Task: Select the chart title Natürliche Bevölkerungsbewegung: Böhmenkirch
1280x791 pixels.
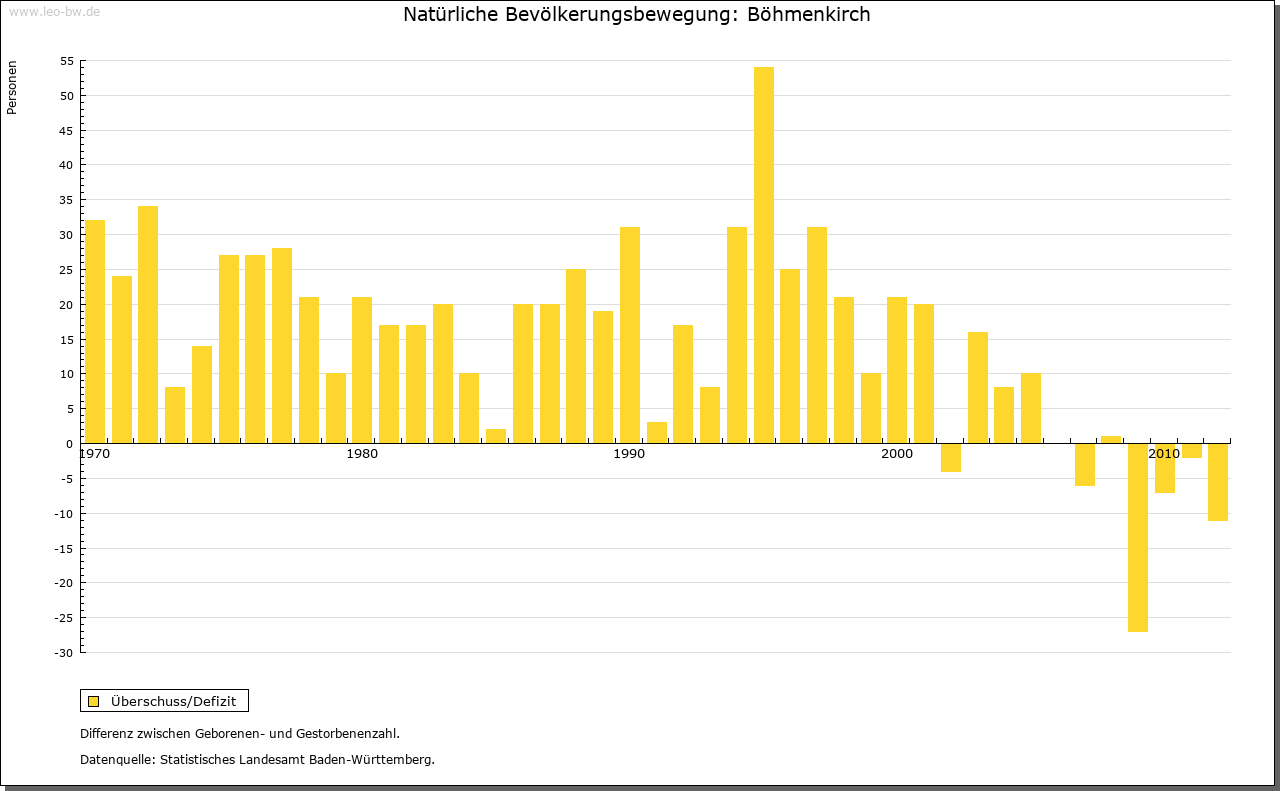Action: pyautogui.click(x=636, y=15)
